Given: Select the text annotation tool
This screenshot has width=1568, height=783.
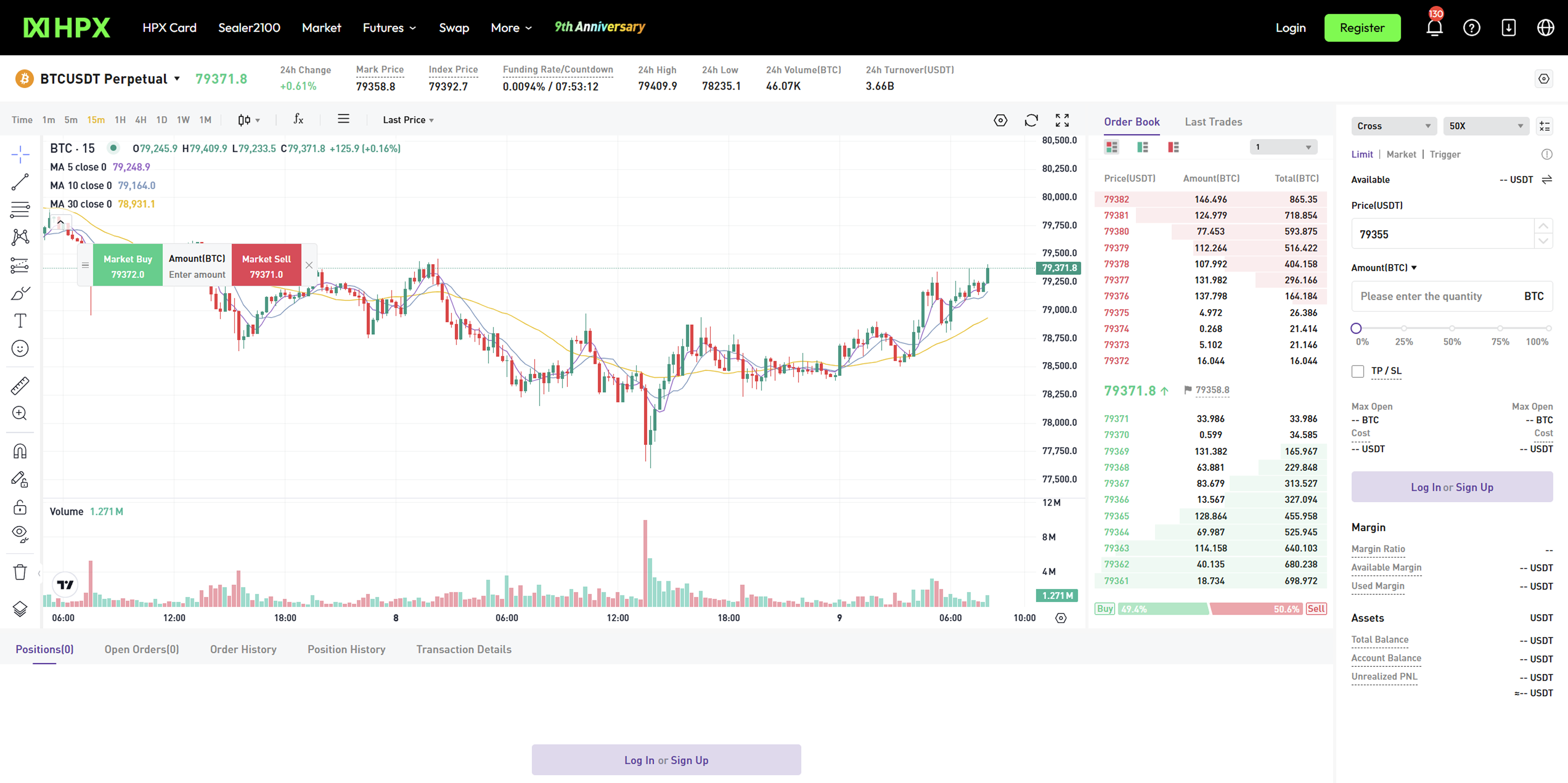Looking at the screenshot, I should point(20,321).
